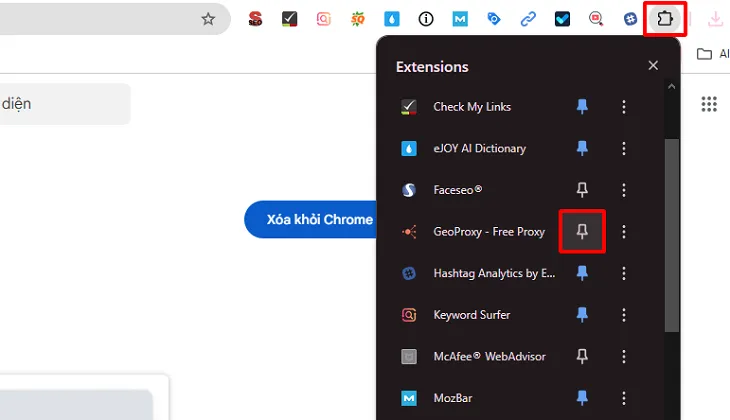Unpin MozBar from the toolbar
730x420 pixels.
(x=582, y=398)
